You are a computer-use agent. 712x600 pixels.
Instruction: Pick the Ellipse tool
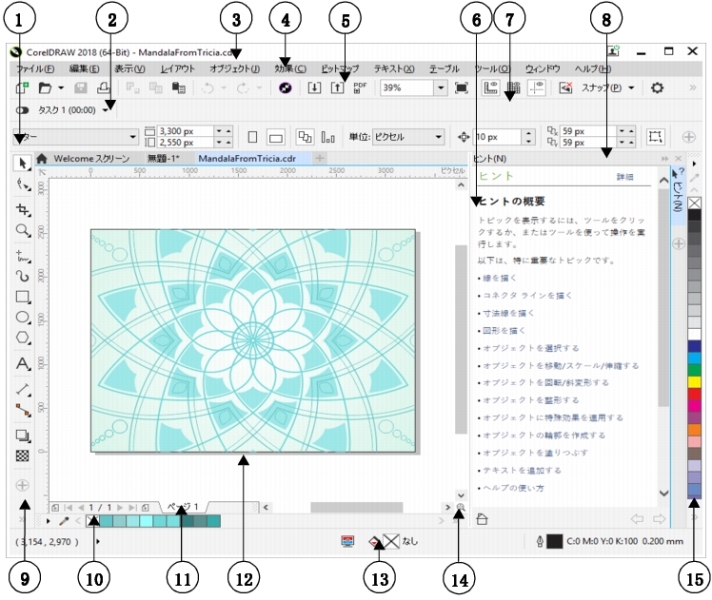coord(22,318)
